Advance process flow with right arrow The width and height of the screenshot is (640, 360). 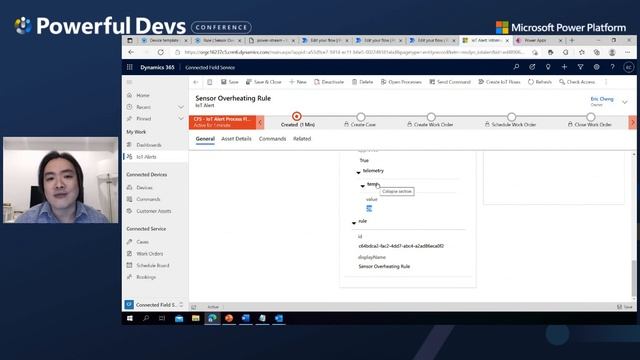point(633,122)
